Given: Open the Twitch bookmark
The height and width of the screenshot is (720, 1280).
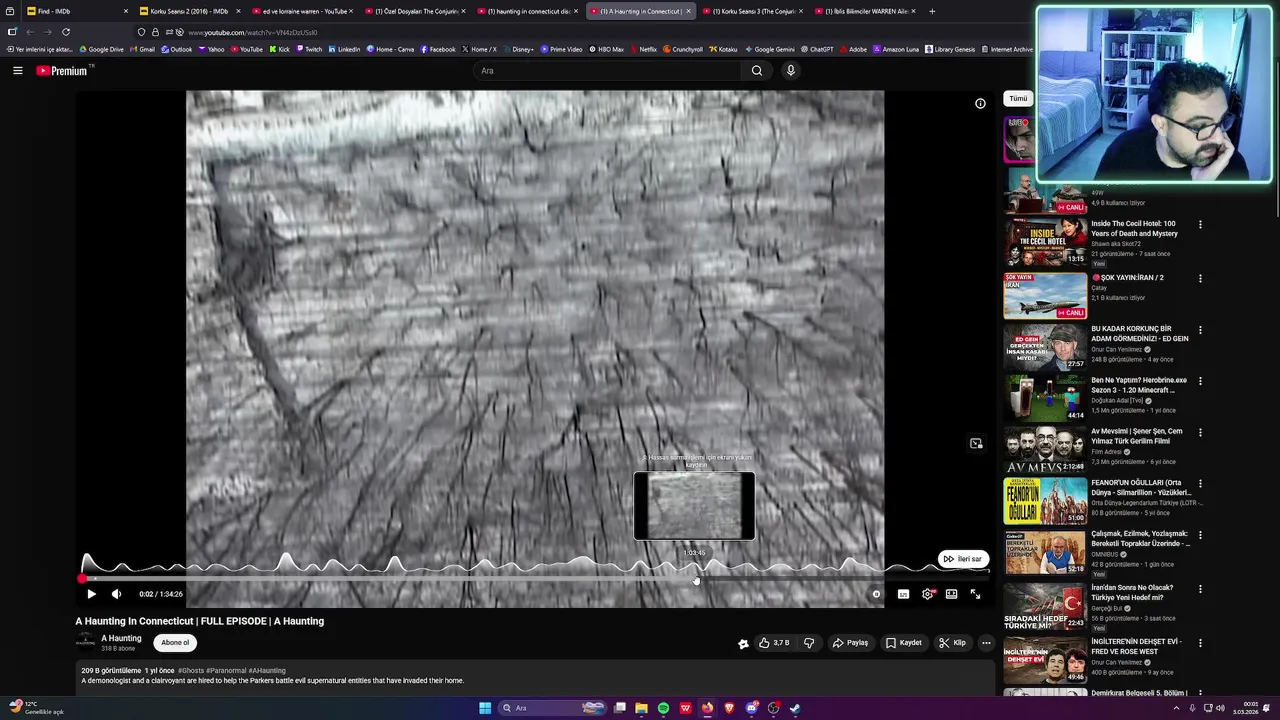Looking at the screenshot, I should (309, 49).
